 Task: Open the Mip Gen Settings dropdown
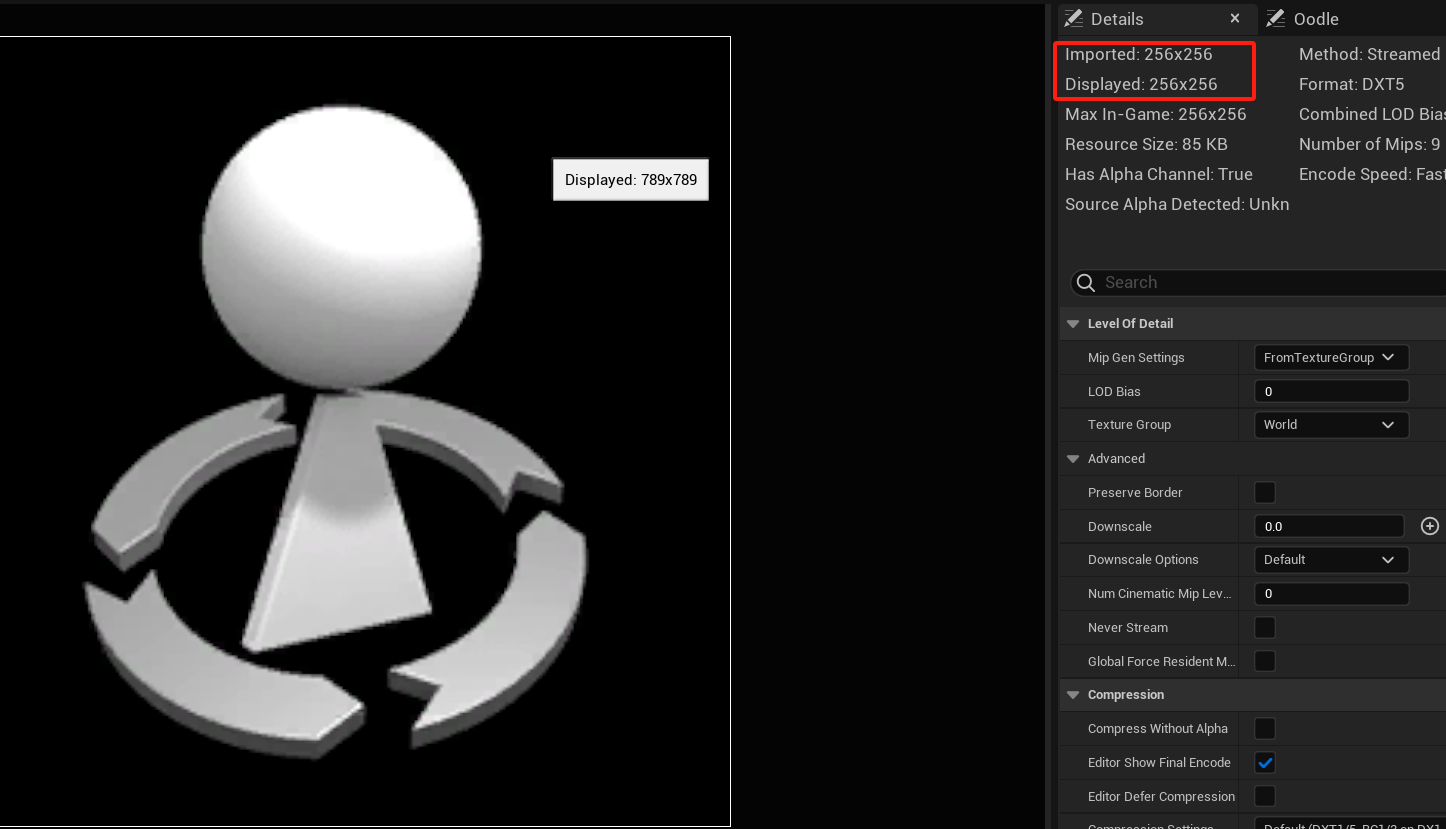click(x=1331, y=358)
